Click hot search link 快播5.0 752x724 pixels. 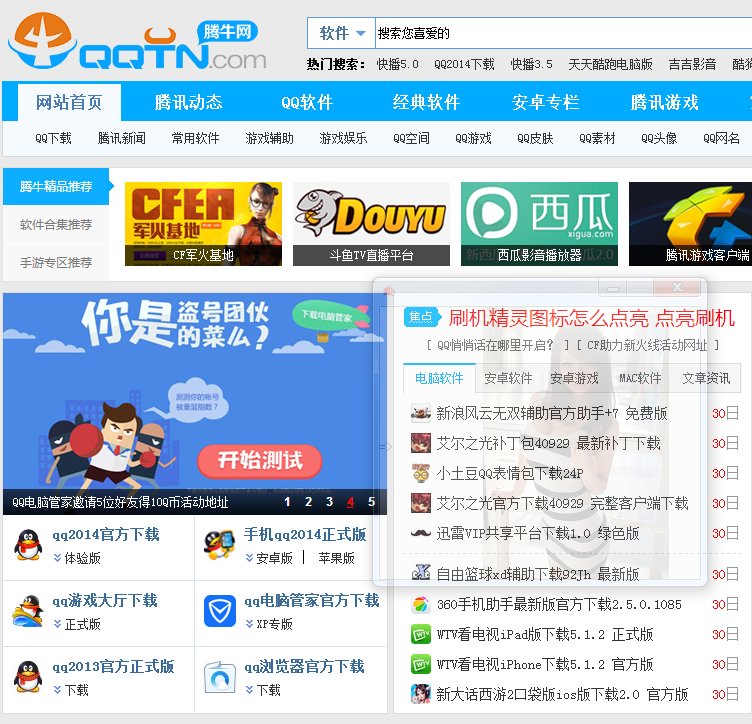398,64
